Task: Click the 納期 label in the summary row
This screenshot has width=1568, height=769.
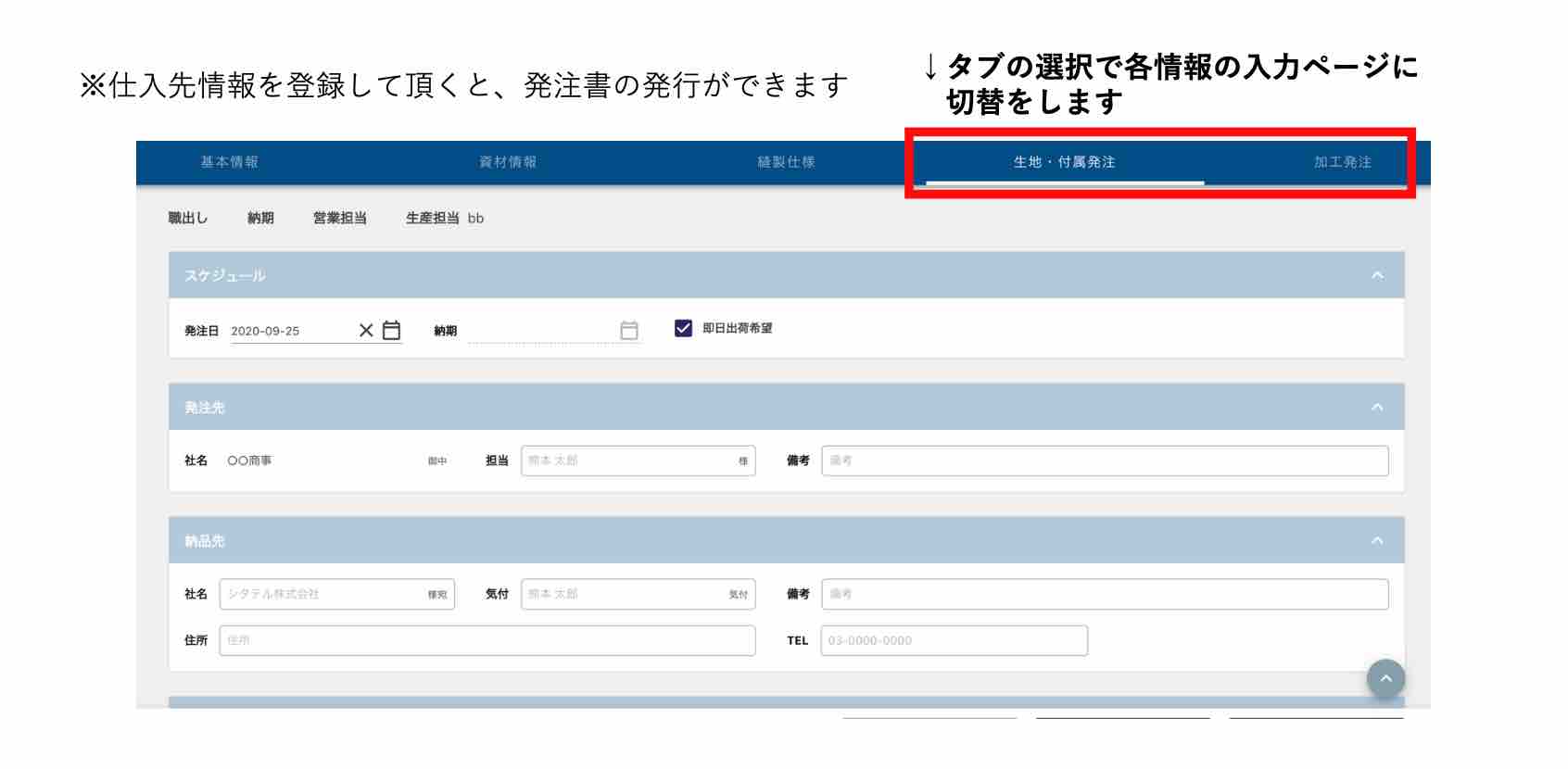Action: point(260,219)
